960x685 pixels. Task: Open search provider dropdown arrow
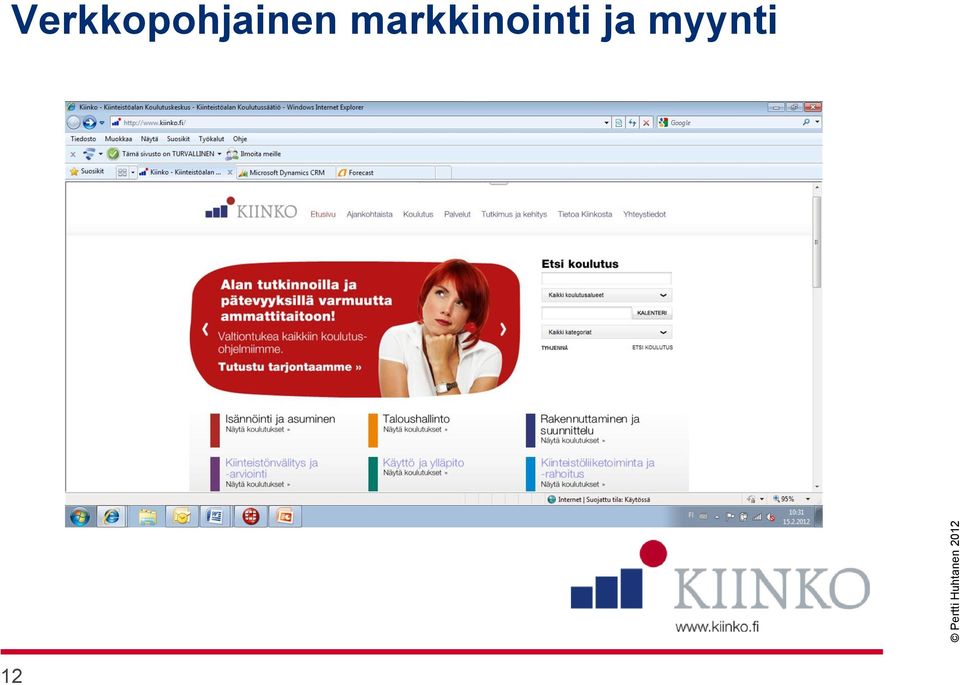point(817,122)
